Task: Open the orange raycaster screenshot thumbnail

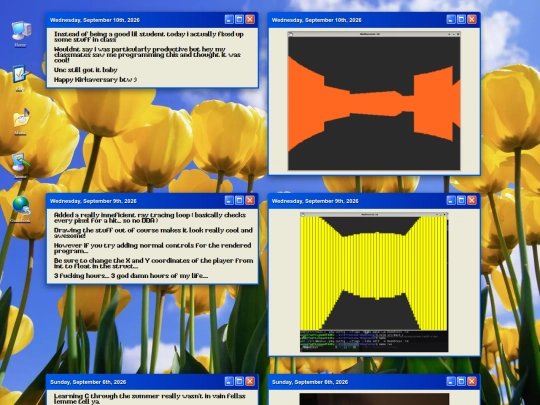Action: coord(374,101)
